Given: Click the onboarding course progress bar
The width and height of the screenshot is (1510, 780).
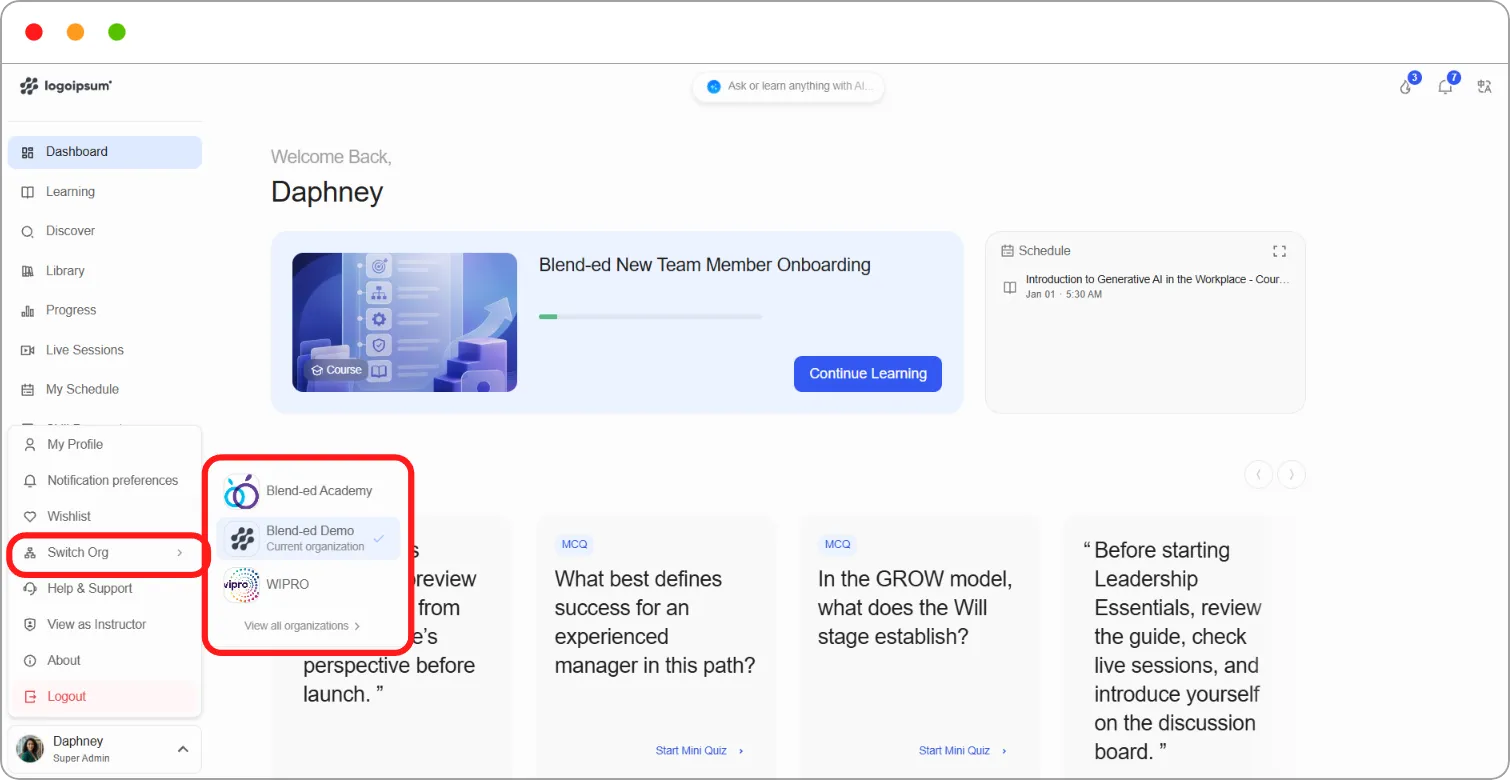Looking at the screenshot, I should 650,317.
